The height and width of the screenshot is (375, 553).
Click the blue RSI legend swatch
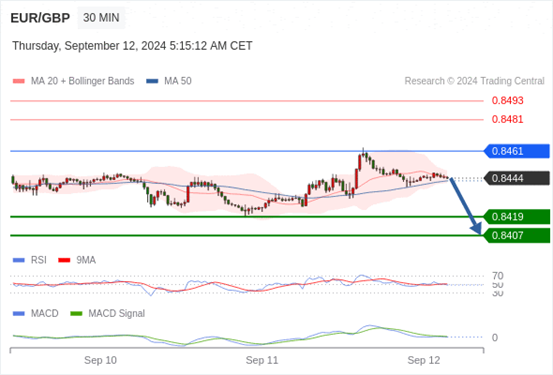pos(19,260)
